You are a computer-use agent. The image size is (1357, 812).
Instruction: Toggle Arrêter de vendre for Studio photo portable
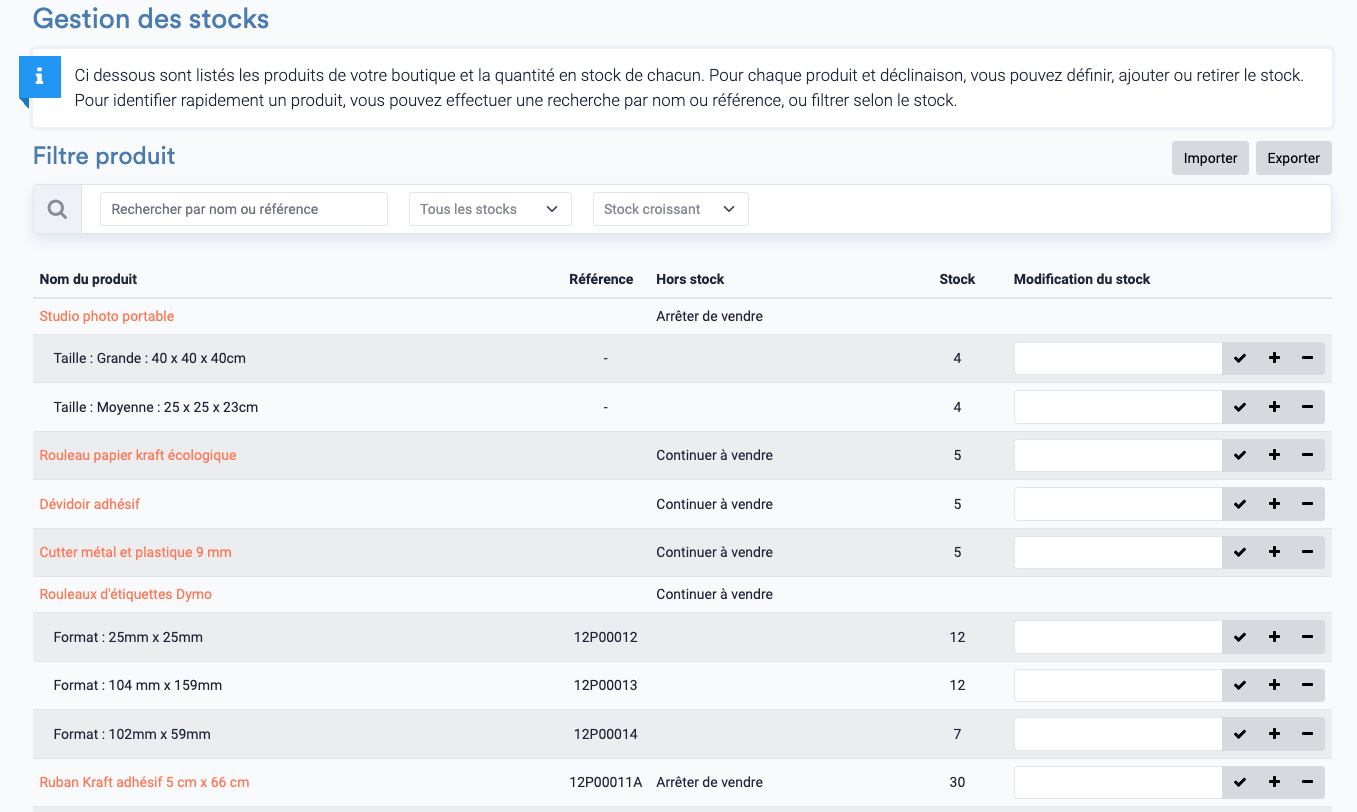[710, 315]
